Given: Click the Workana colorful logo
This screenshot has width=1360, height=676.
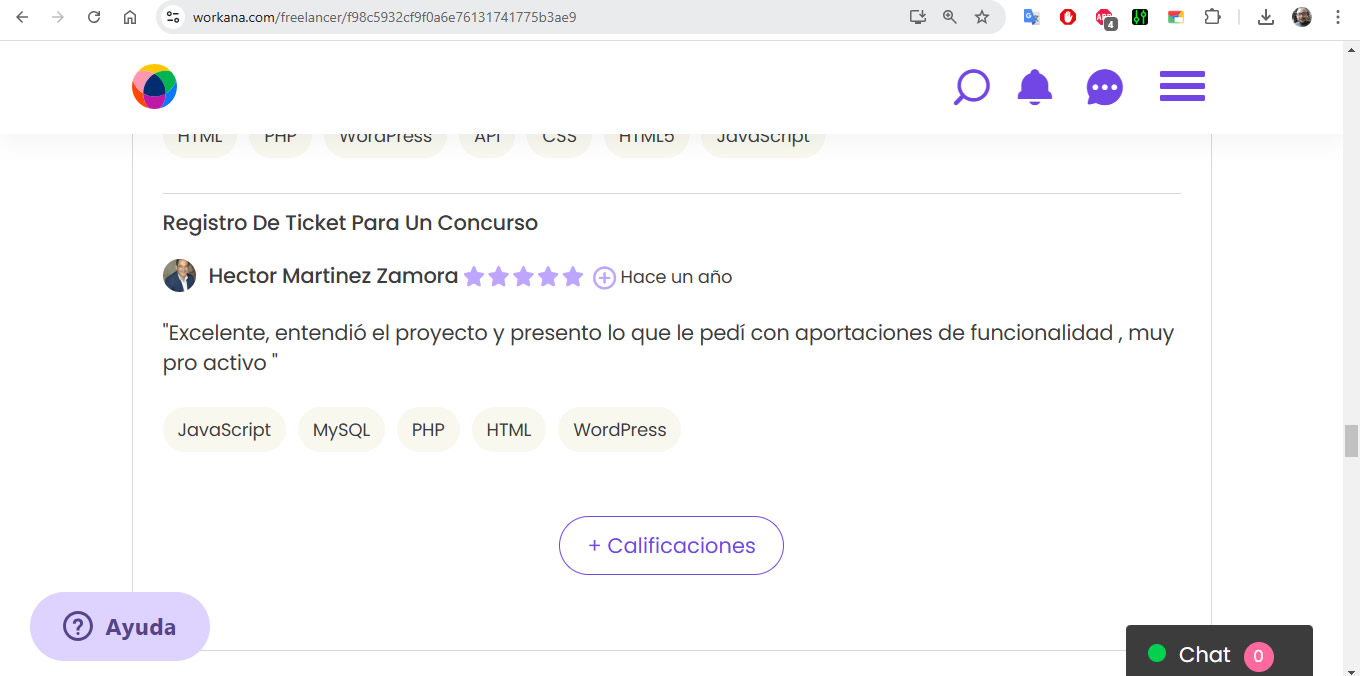Looking at the screenshot, I should point(154,87).
